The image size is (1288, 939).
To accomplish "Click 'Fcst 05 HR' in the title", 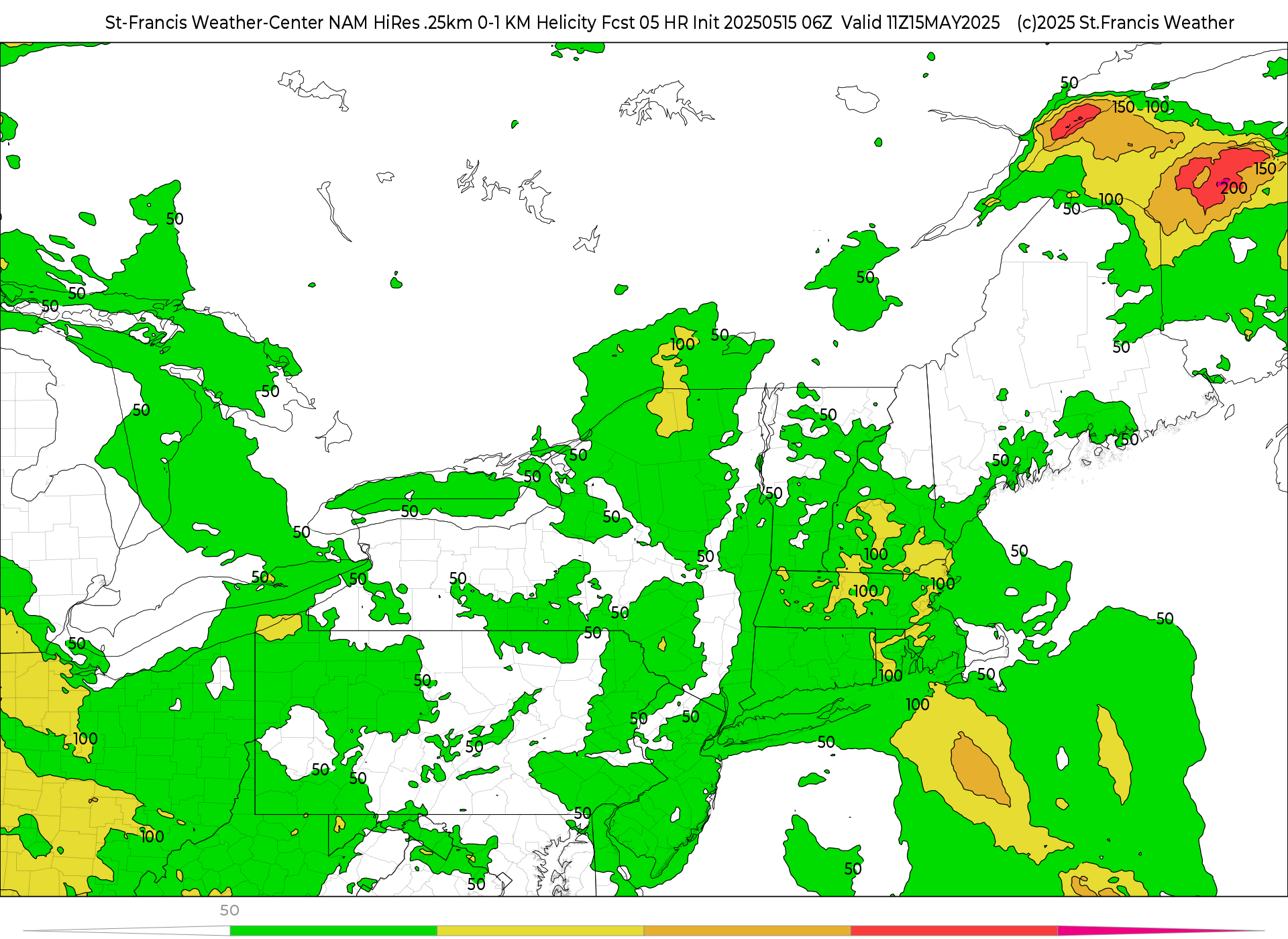I will point(645,23).
